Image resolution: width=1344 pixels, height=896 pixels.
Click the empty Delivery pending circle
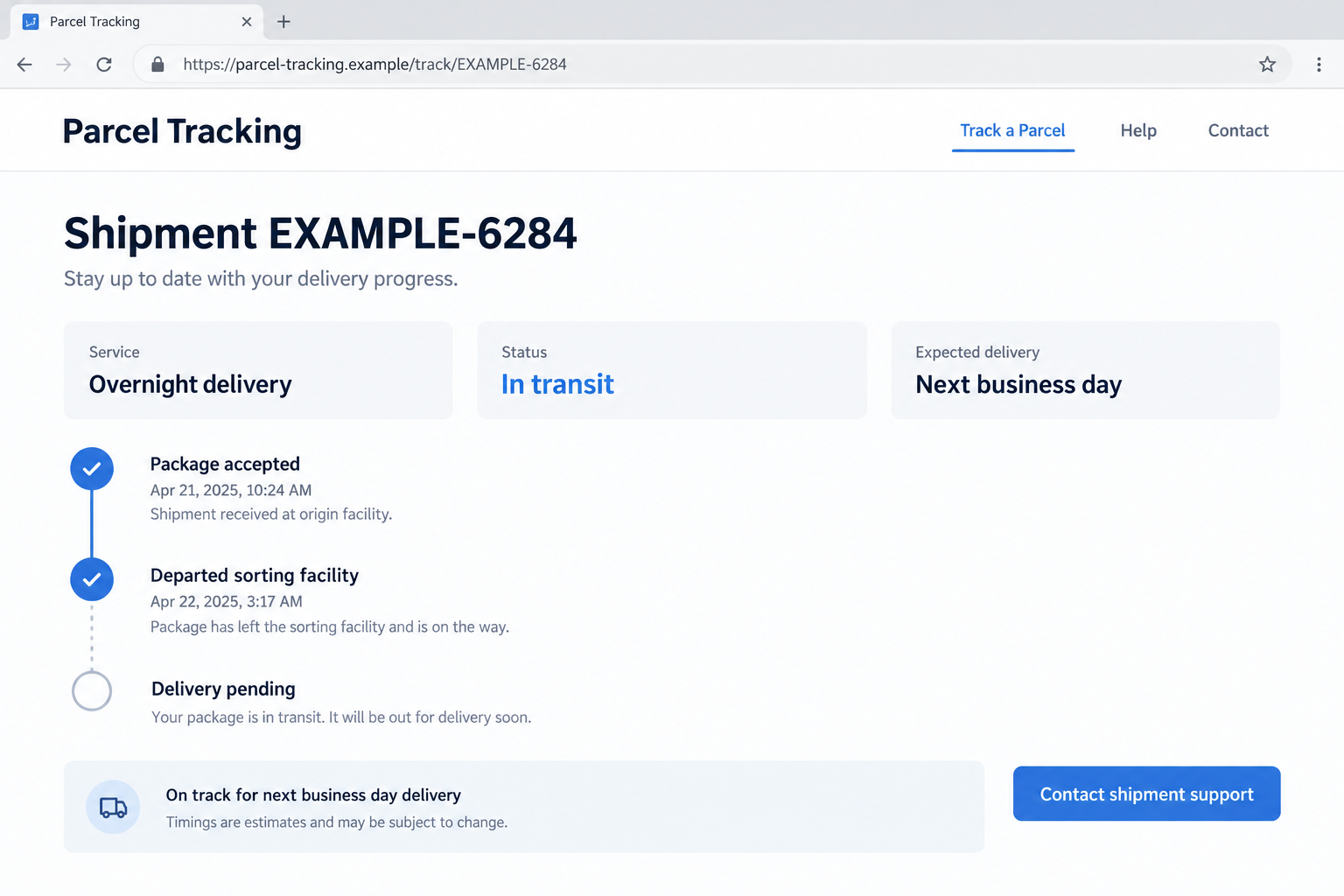(92, 690)
